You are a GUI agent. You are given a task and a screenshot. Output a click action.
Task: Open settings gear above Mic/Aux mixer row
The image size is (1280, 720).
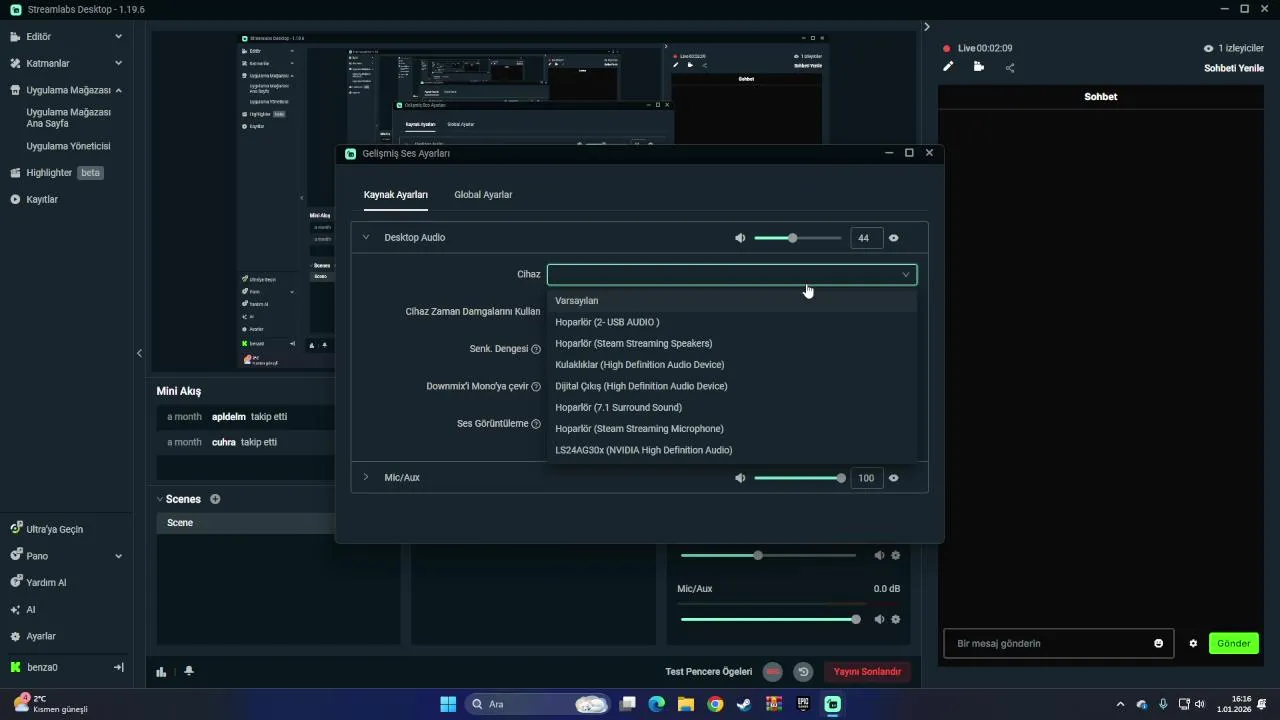coord(896,555)
